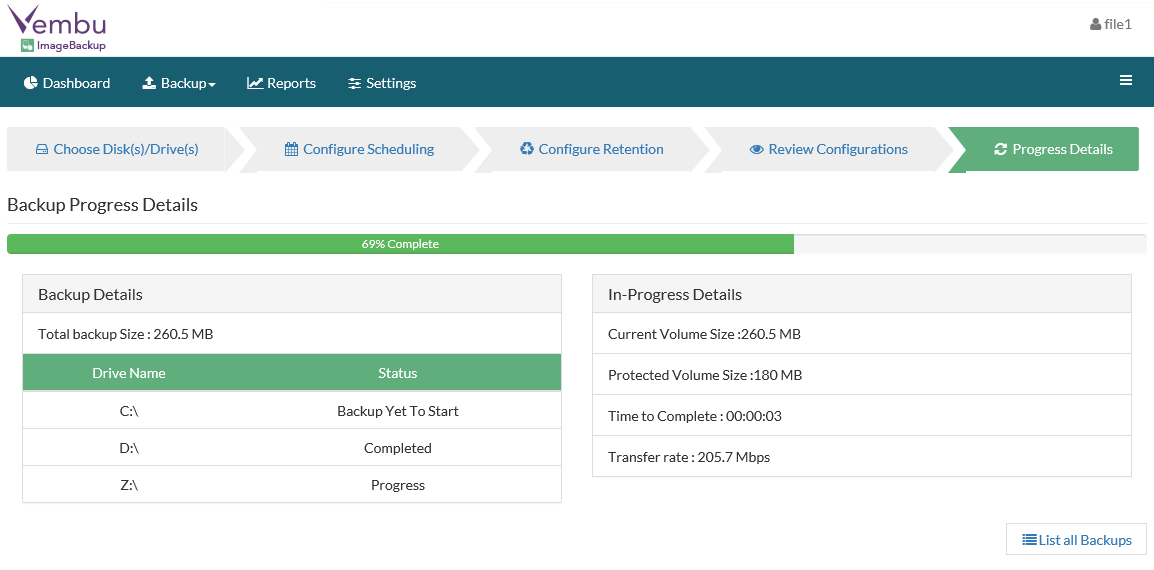
Task: Click the 69% Complete progress bar
Action: point(400,244)
